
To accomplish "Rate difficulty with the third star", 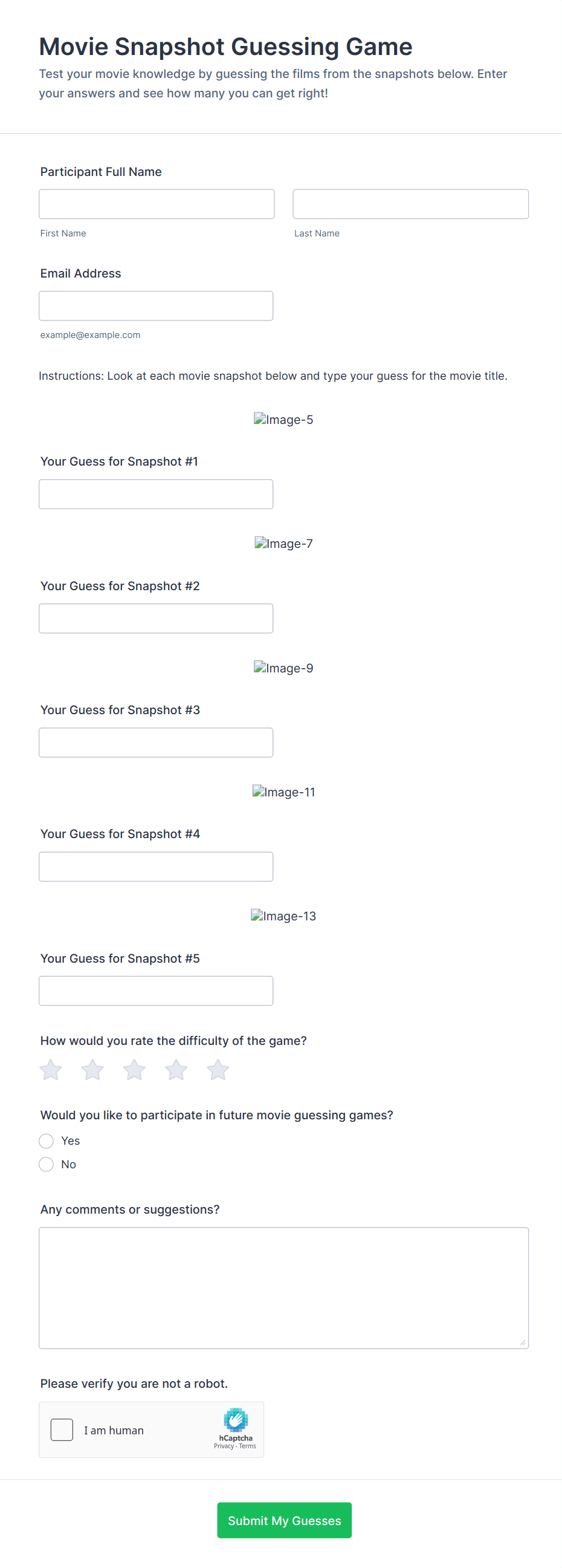I will pos(134,1070).
